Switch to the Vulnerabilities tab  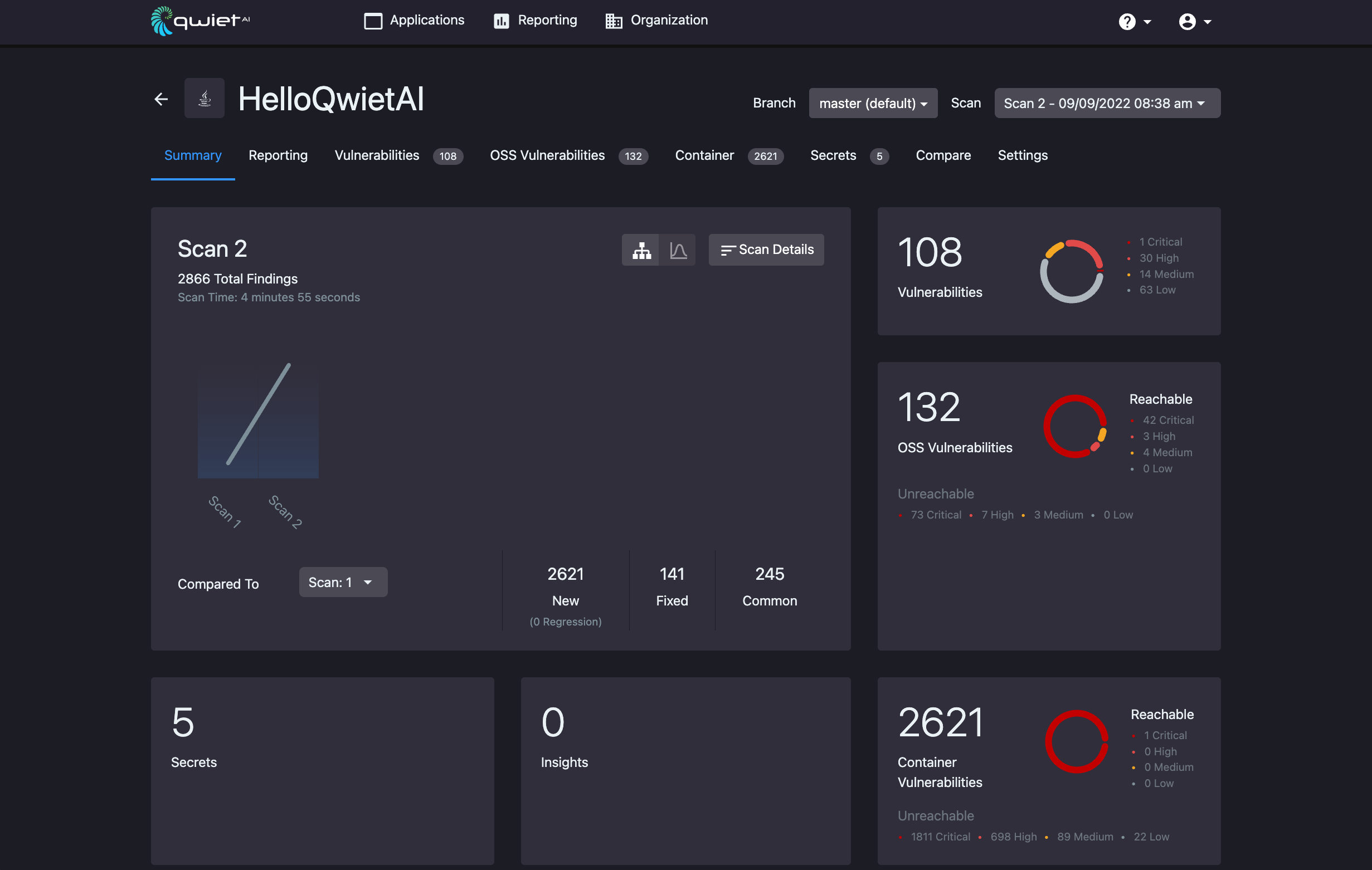[398, 155]
